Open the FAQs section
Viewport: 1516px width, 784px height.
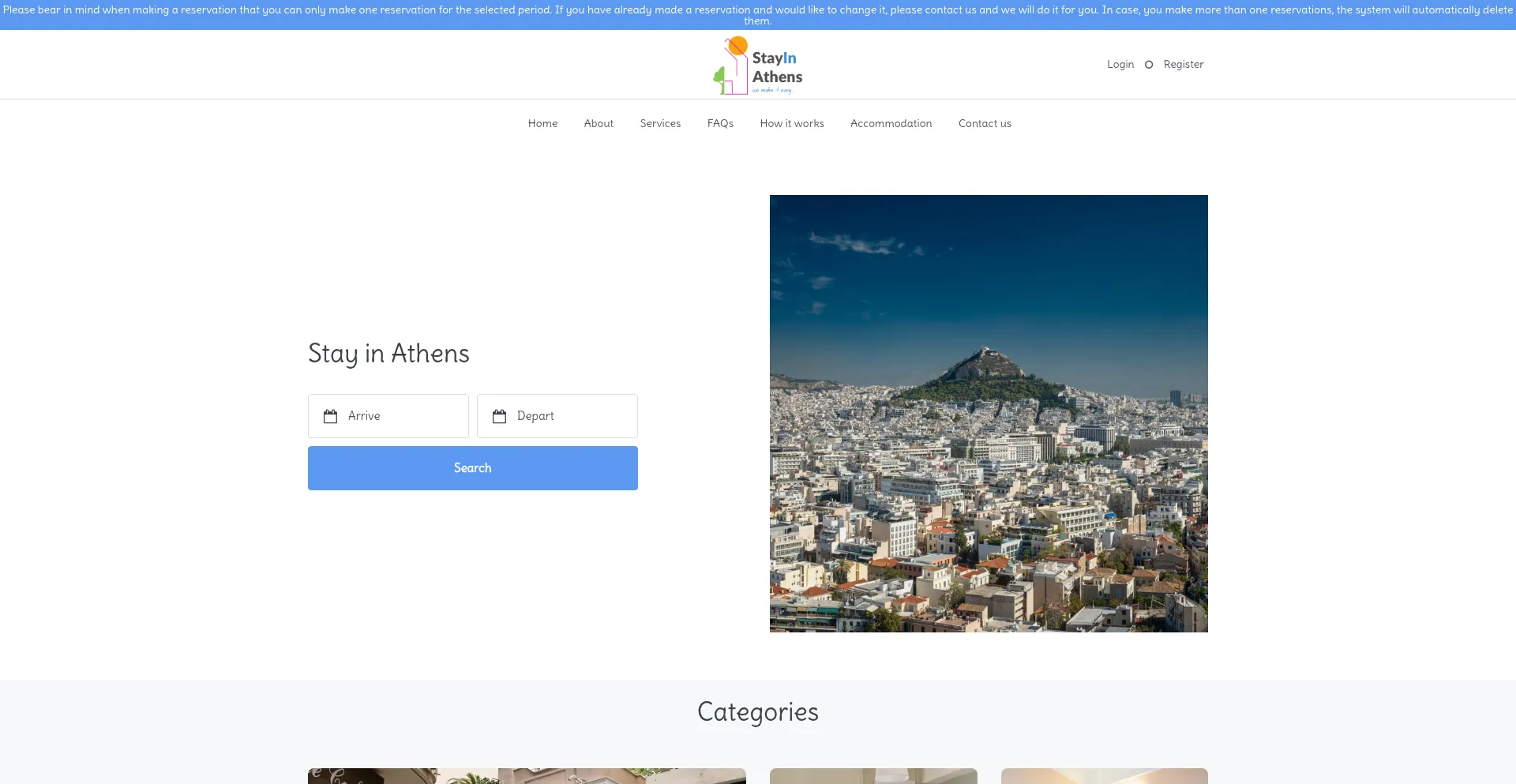click(719, 123)
